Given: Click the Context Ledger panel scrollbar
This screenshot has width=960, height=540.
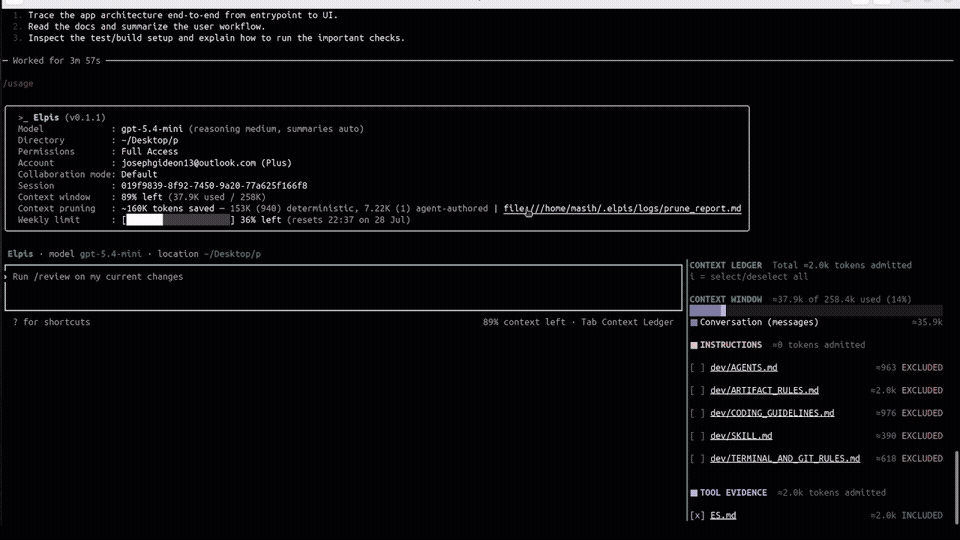Looking at the screenshot, I should click(x=956, y=487).
